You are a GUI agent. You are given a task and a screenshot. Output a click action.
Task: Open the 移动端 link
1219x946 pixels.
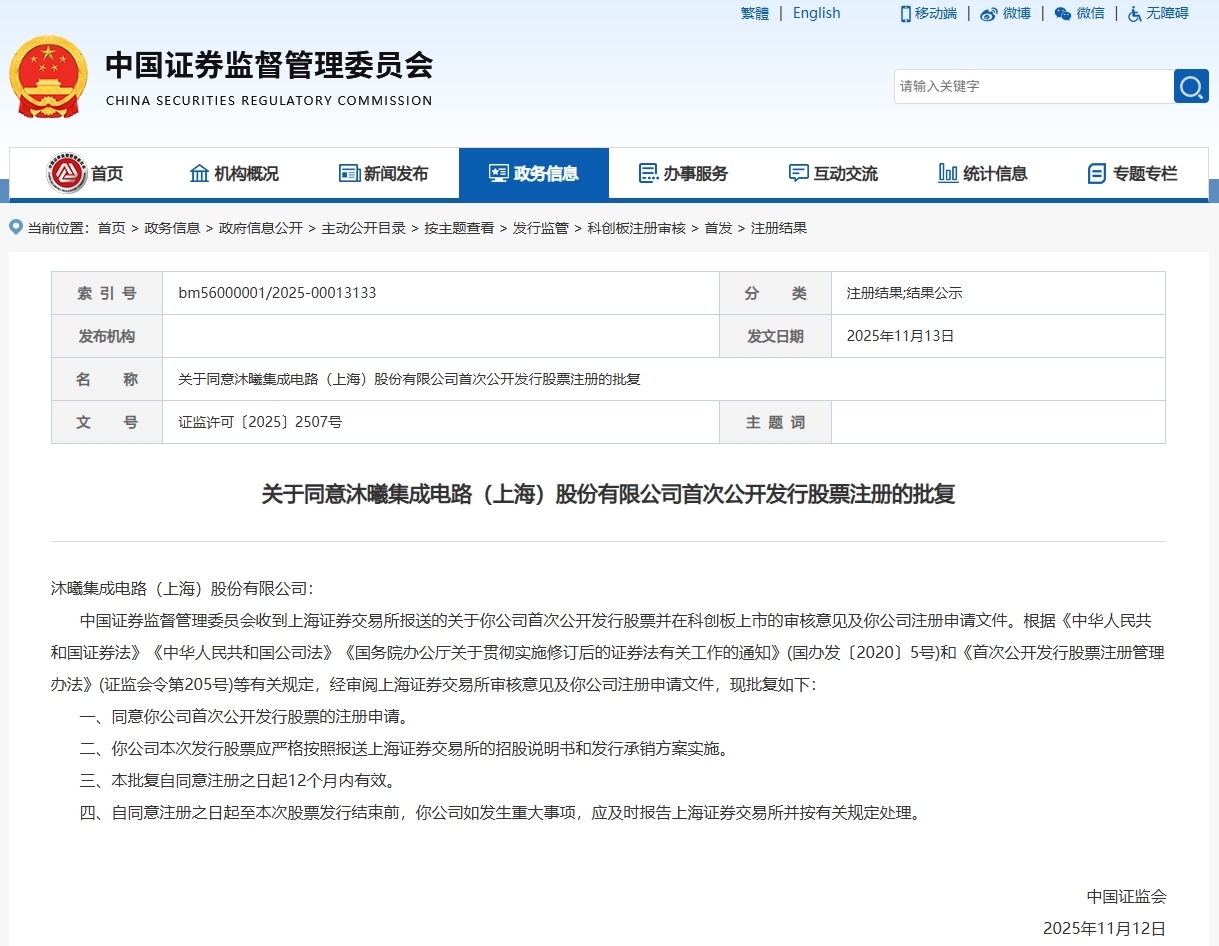coord(936,13)
